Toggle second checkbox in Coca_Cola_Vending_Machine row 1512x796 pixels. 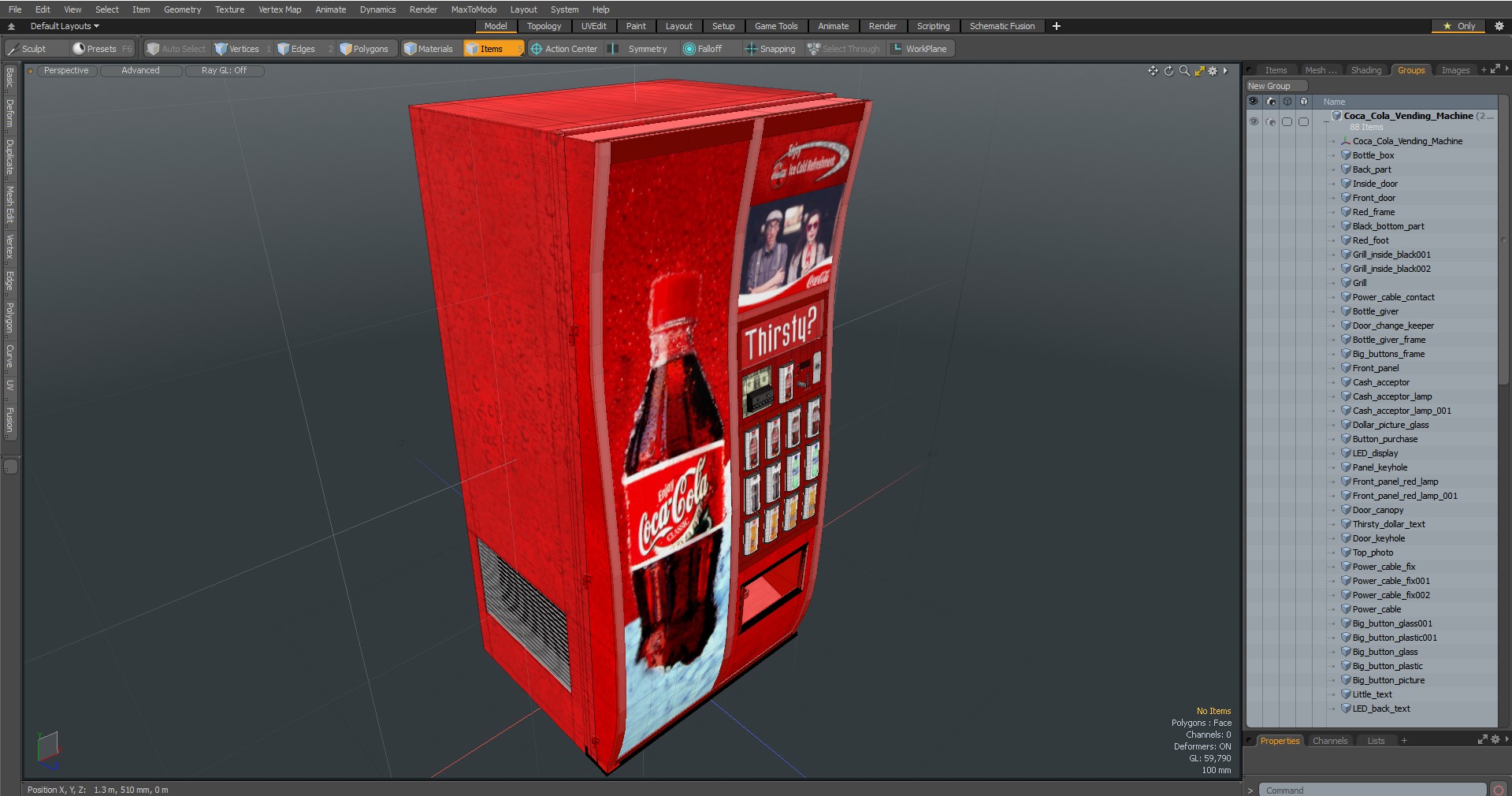(1303, 121)
